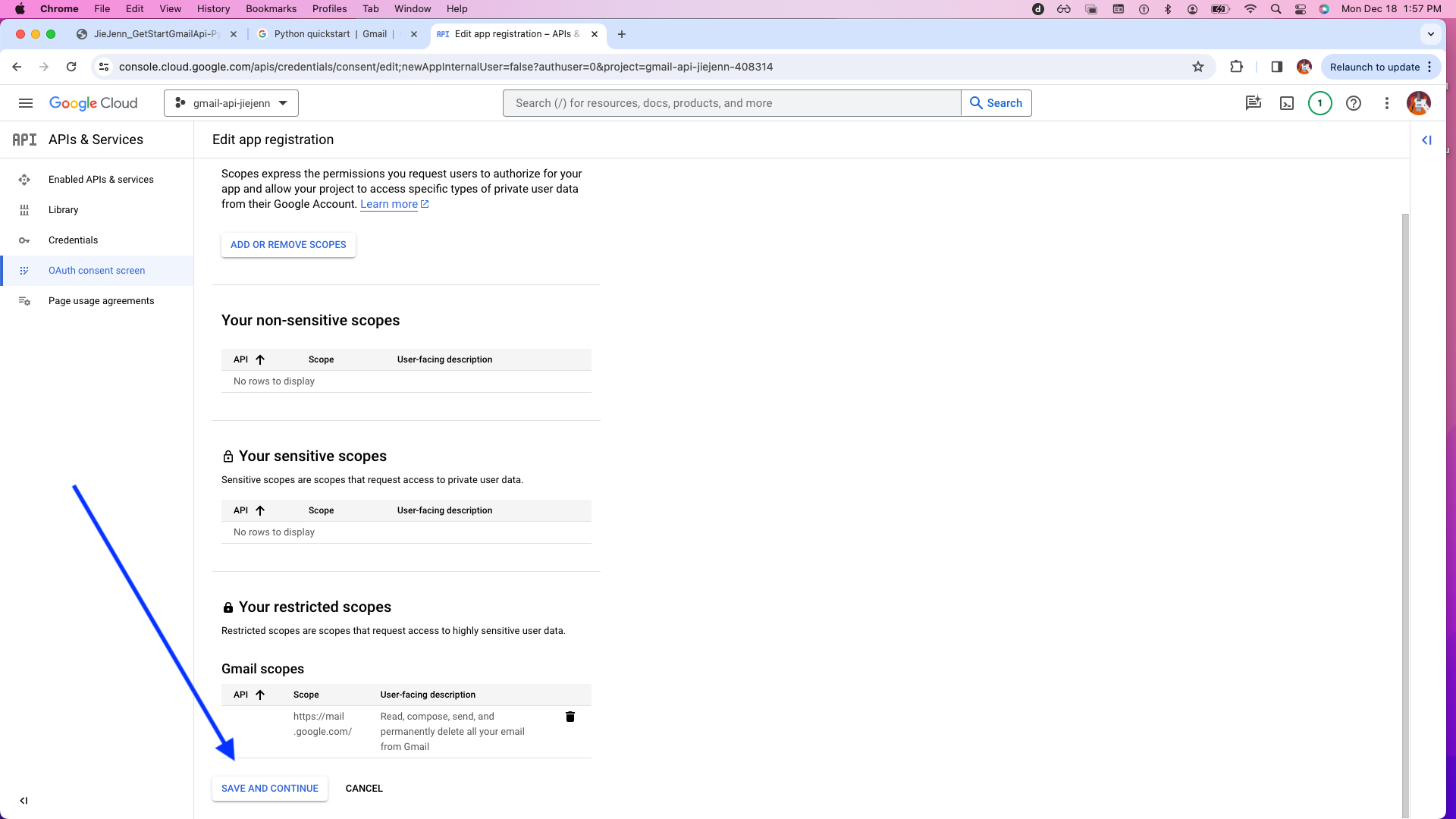Click the Wi-Fi status icon
Screen dimensions: 1456x819
point(1250,9)
